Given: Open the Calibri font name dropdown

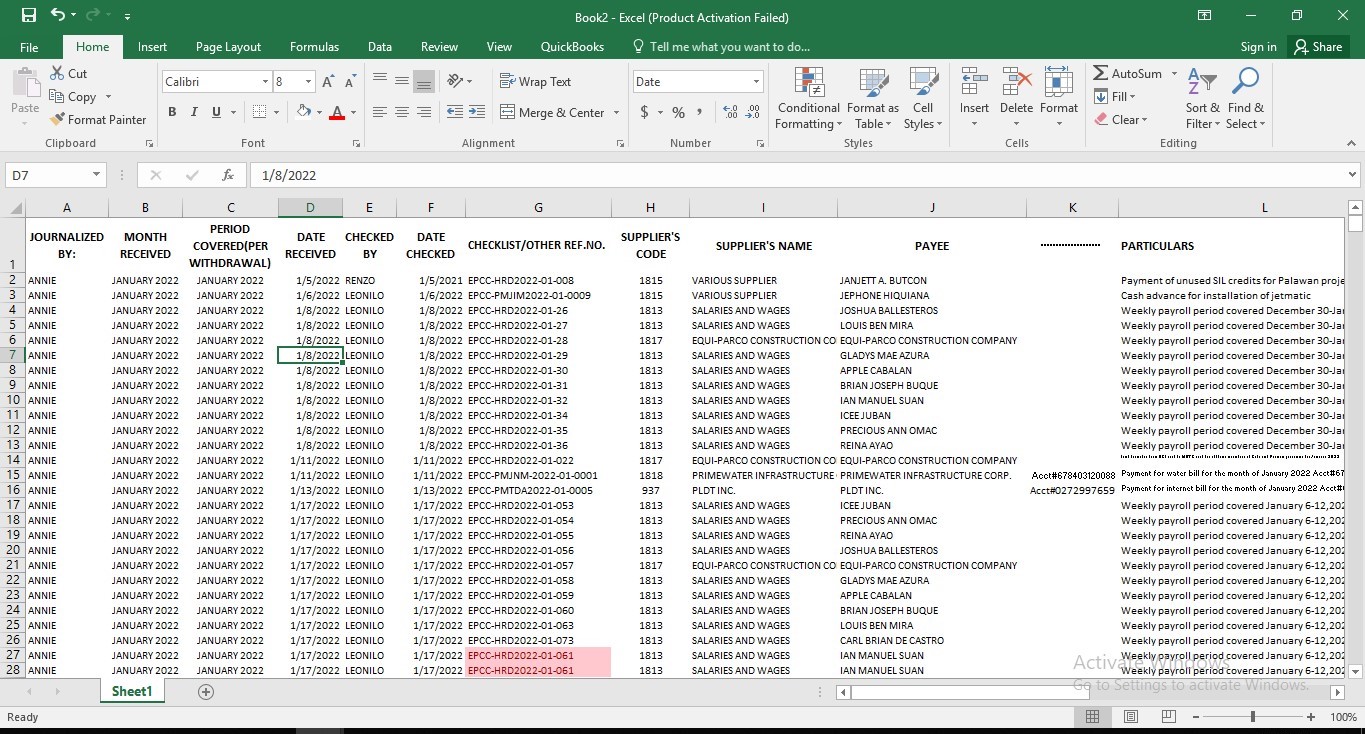Looking at the screenshot, I should pos(265,82).
